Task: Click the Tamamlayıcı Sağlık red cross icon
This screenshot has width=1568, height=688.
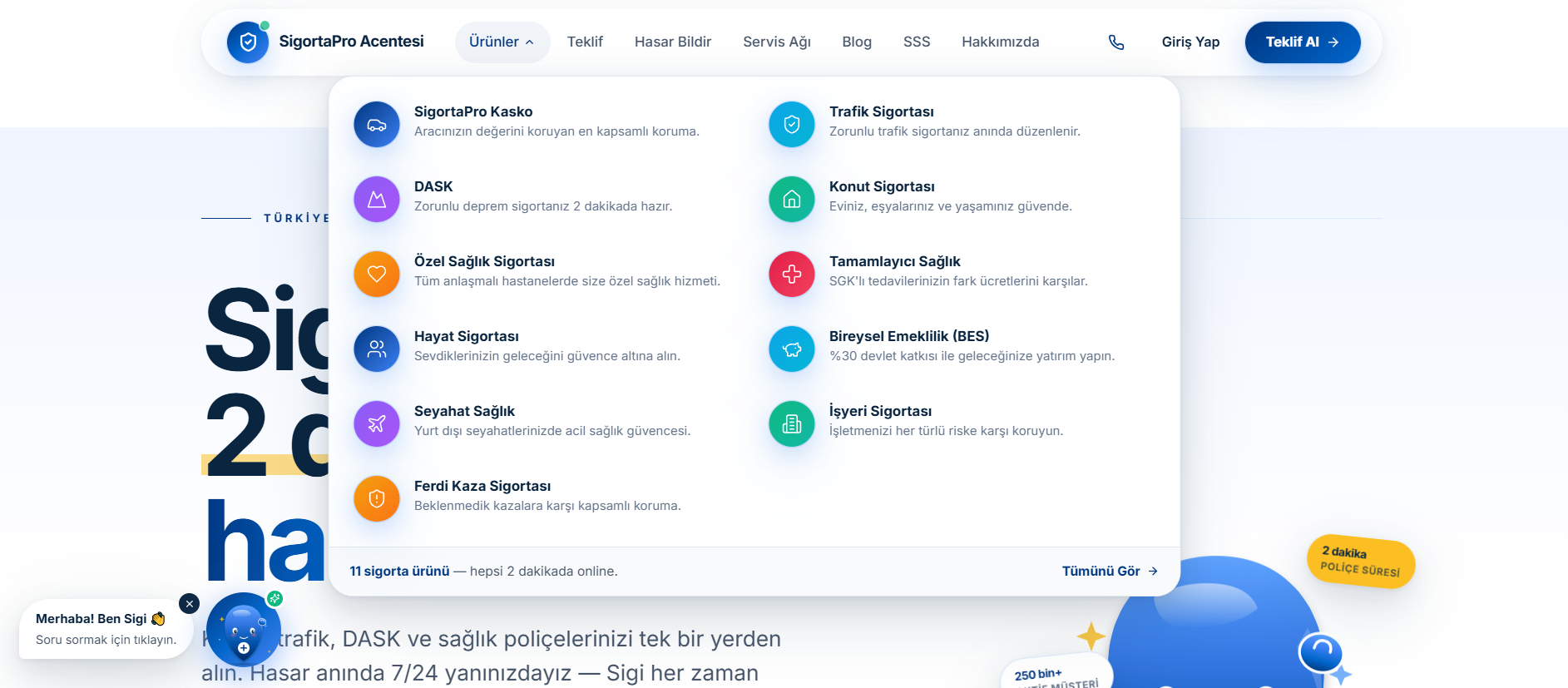Action: (x=792, y=275)
